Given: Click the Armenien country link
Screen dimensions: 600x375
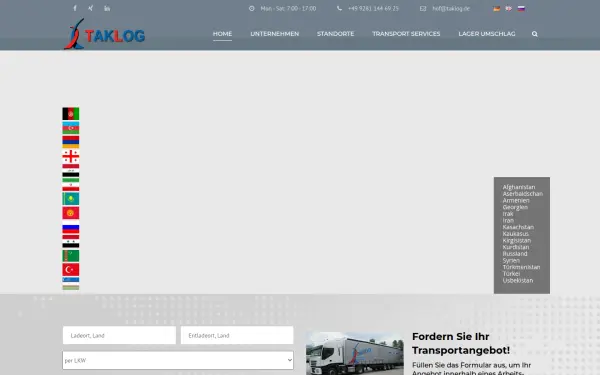Looking at the screenshot, I should 516,201.
